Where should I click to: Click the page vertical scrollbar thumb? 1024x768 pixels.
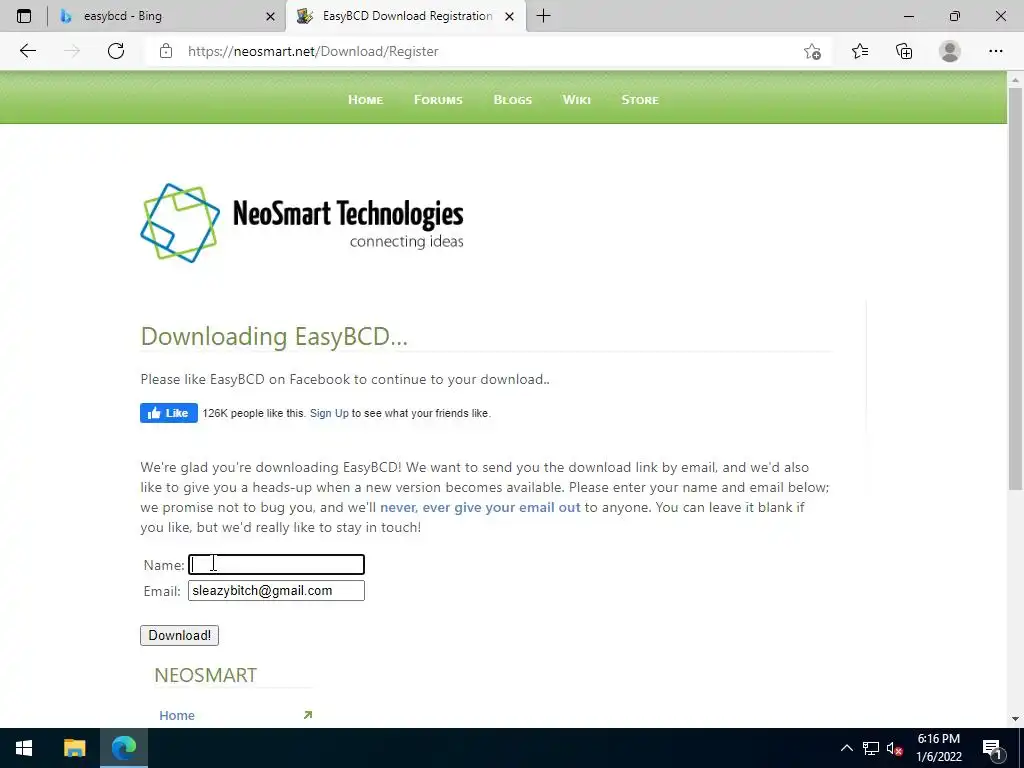(1016, 289)
